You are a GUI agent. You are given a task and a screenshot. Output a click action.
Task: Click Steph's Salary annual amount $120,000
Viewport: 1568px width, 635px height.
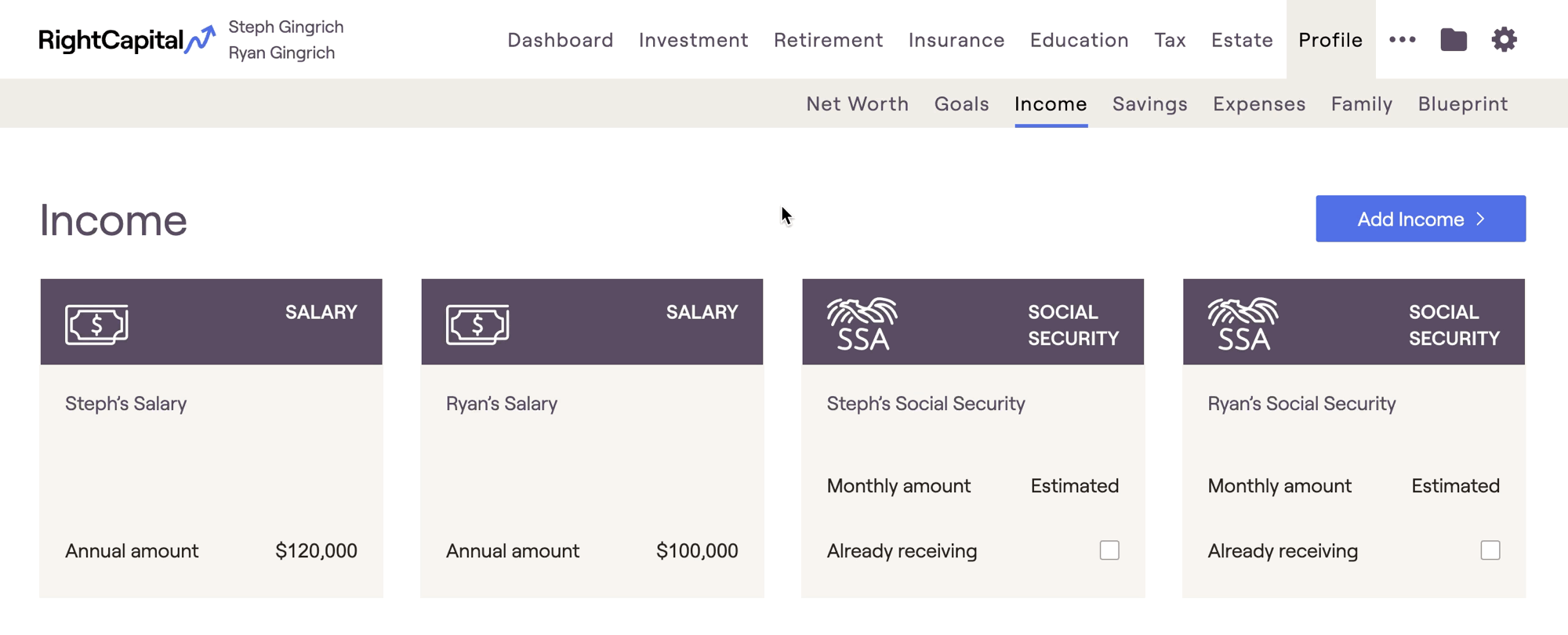(316, 550)
